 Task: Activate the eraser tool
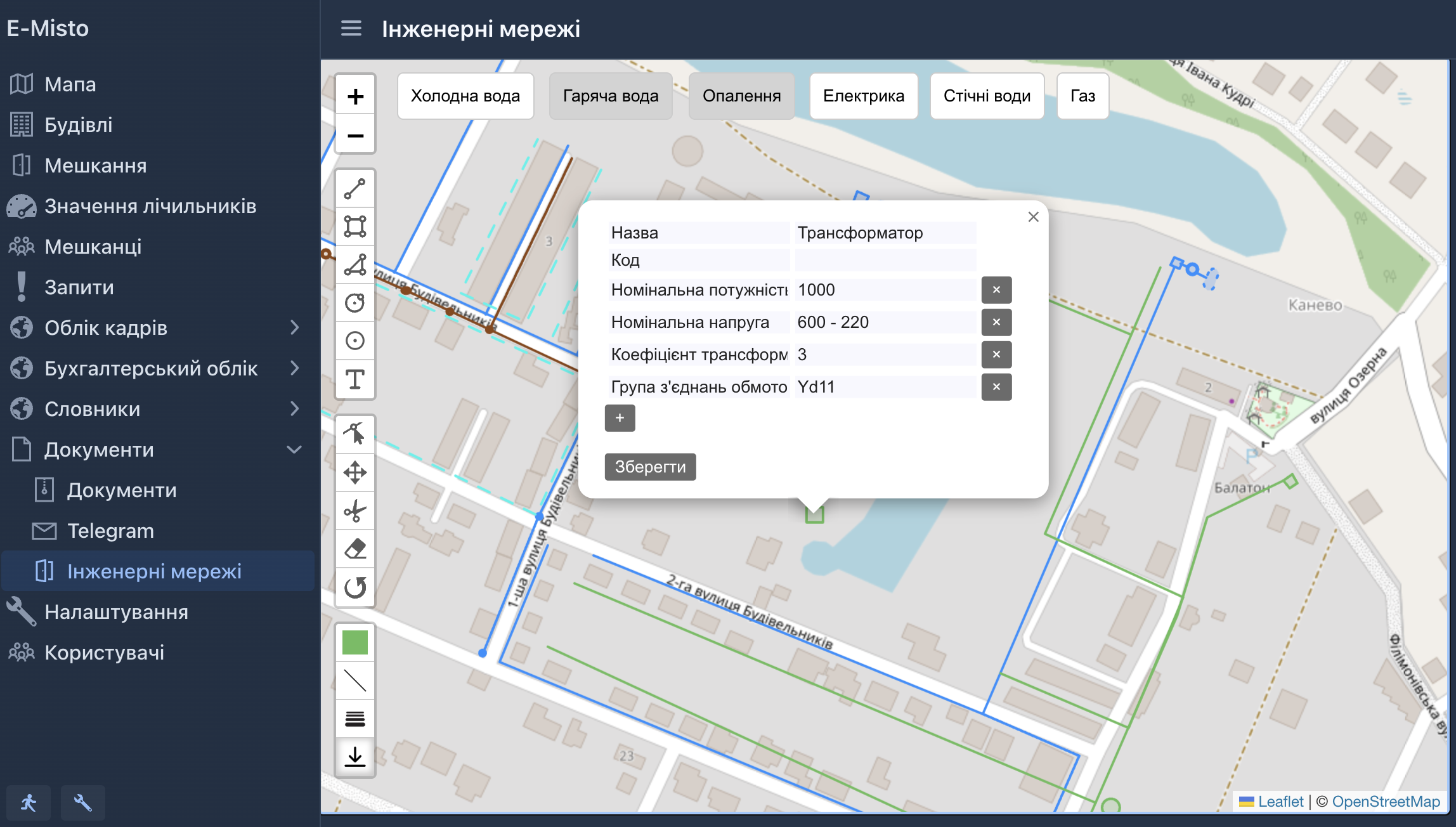(x=354, y=549)
